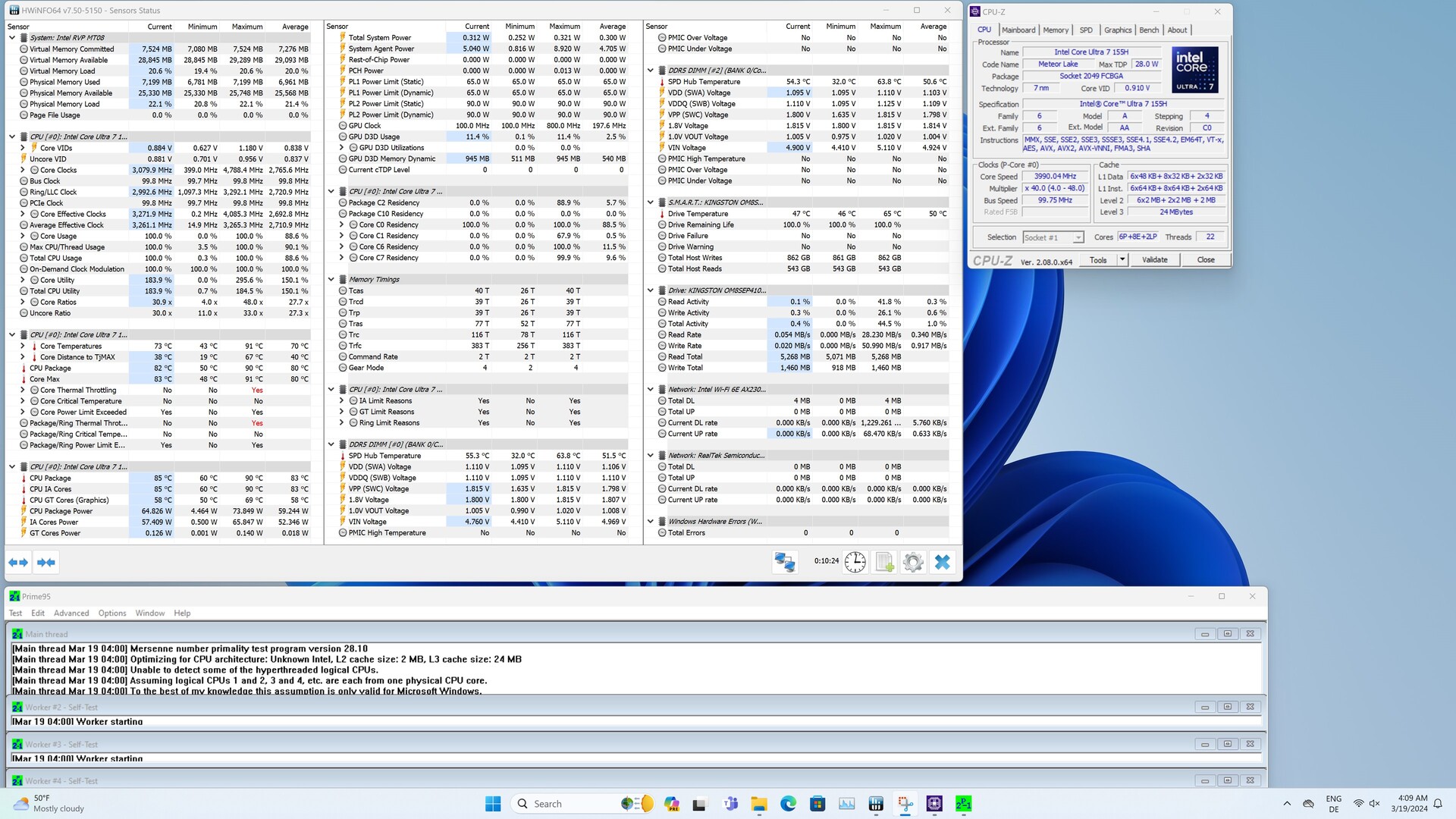Collapse S.M.A.R.T.: KINGSTON group
The height and width of the screenshot is (819, 1456).
pyautogui.click(x=651, y=202)
